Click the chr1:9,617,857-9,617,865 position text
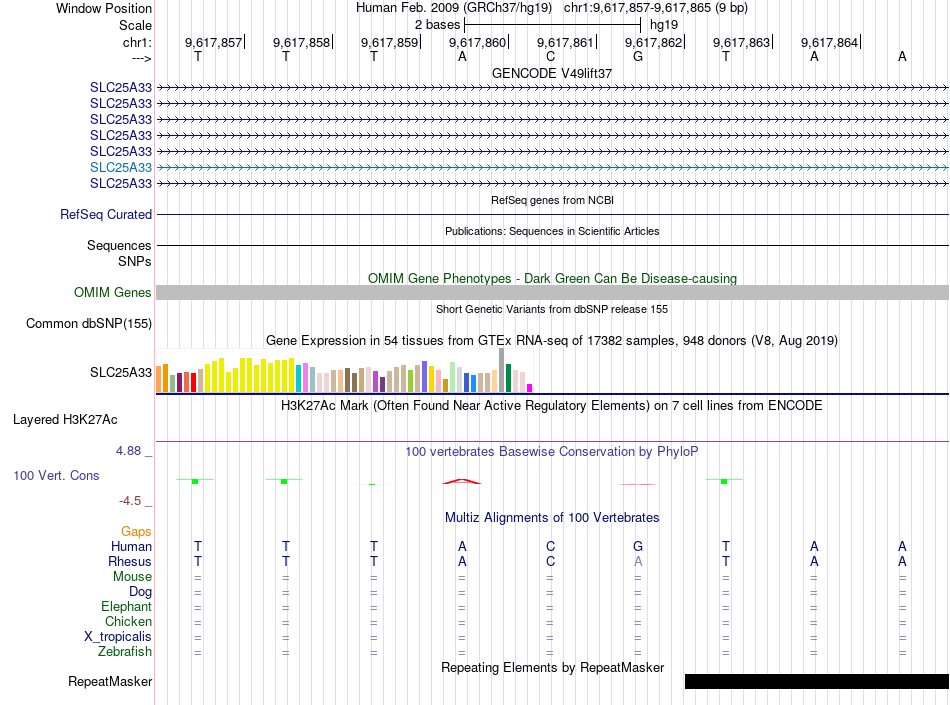The height and width of the screenshot is (705, 950). click(x=656, y=8)
